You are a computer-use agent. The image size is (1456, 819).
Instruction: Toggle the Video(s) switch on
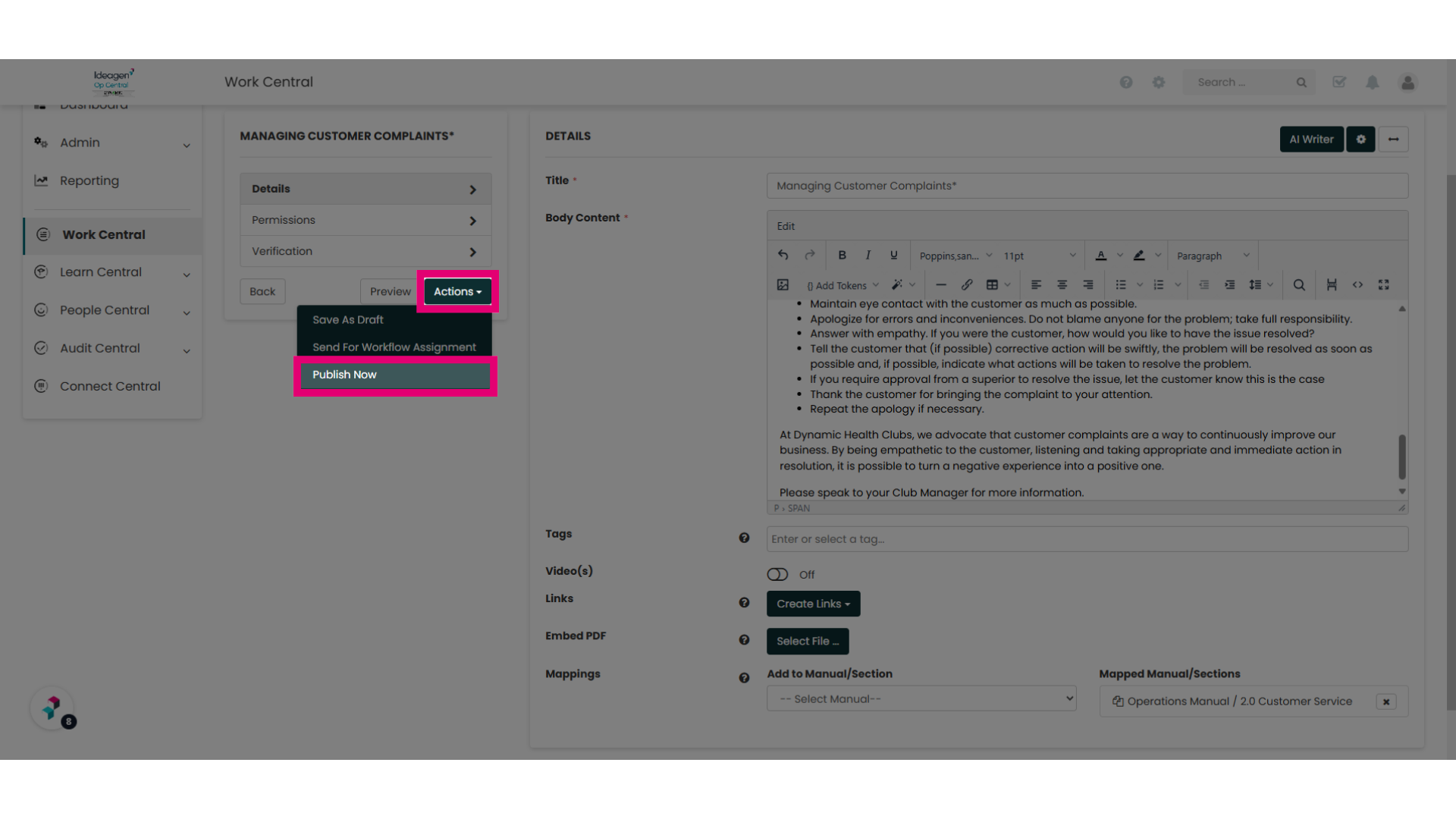coord(777,574)
